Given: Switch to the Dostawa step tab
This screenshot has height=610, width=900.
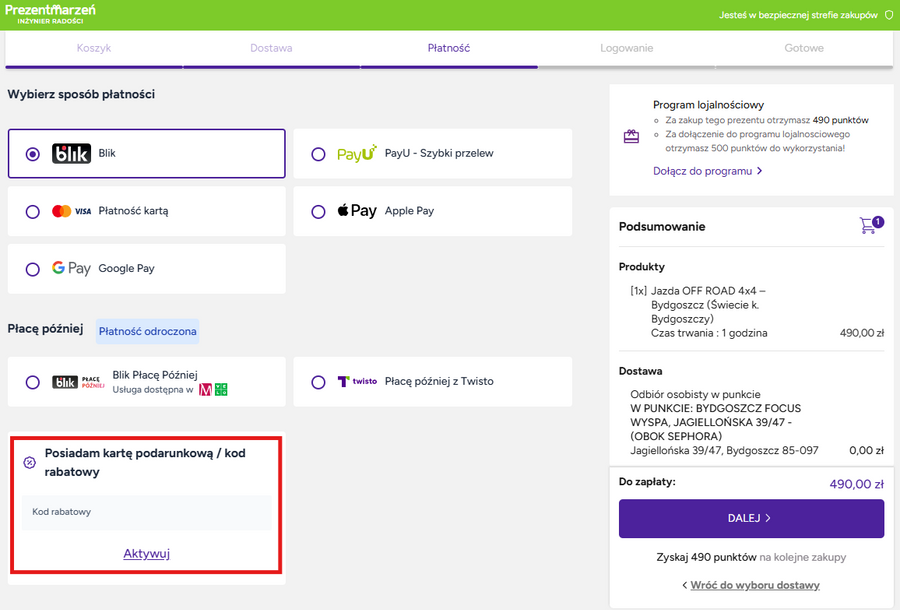Looking at the screenshot, I should click(x=271, y=48).
